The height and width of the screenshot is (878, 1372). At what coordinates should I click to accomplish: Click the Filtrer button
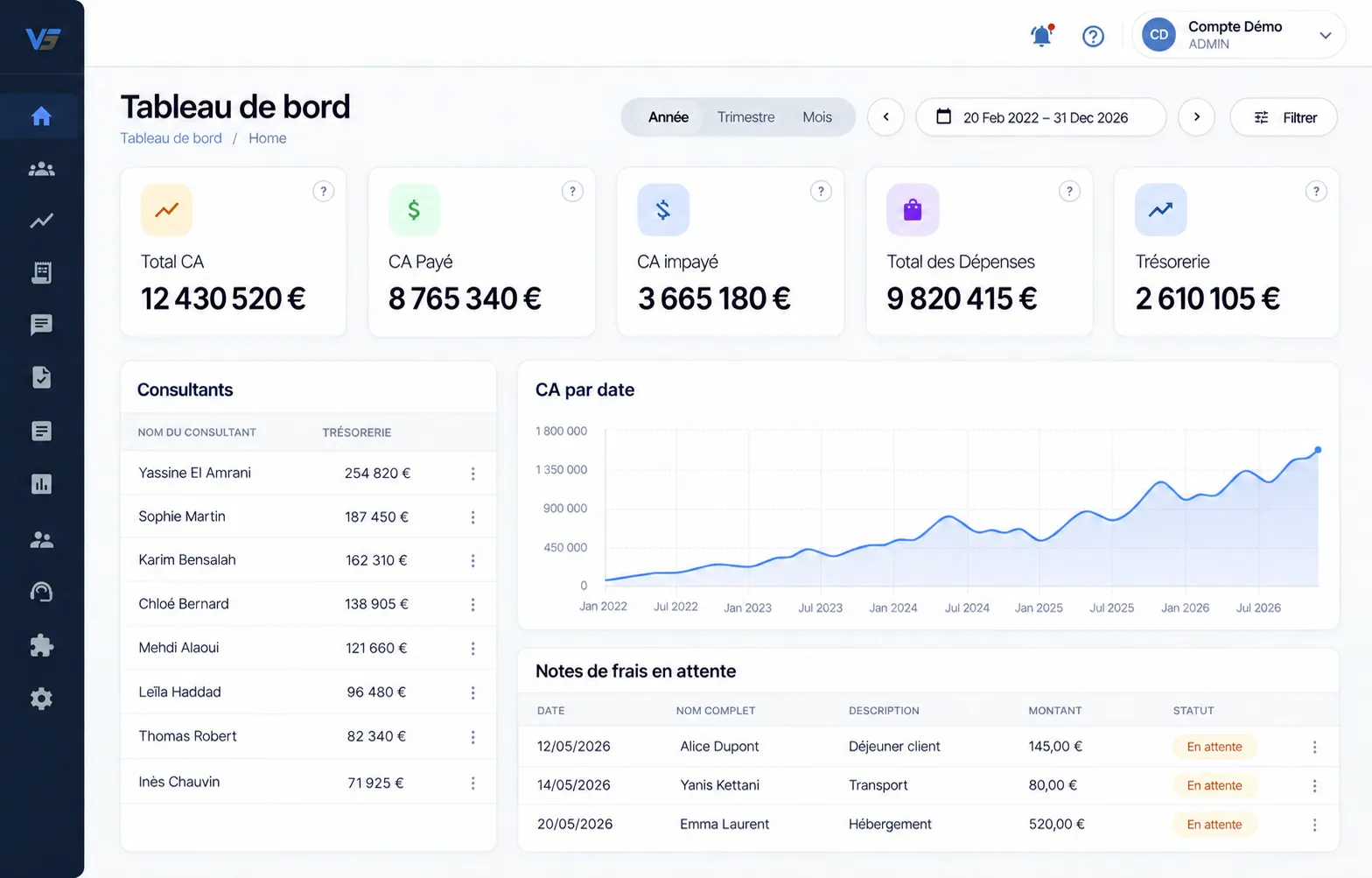tap(1284, 117)
